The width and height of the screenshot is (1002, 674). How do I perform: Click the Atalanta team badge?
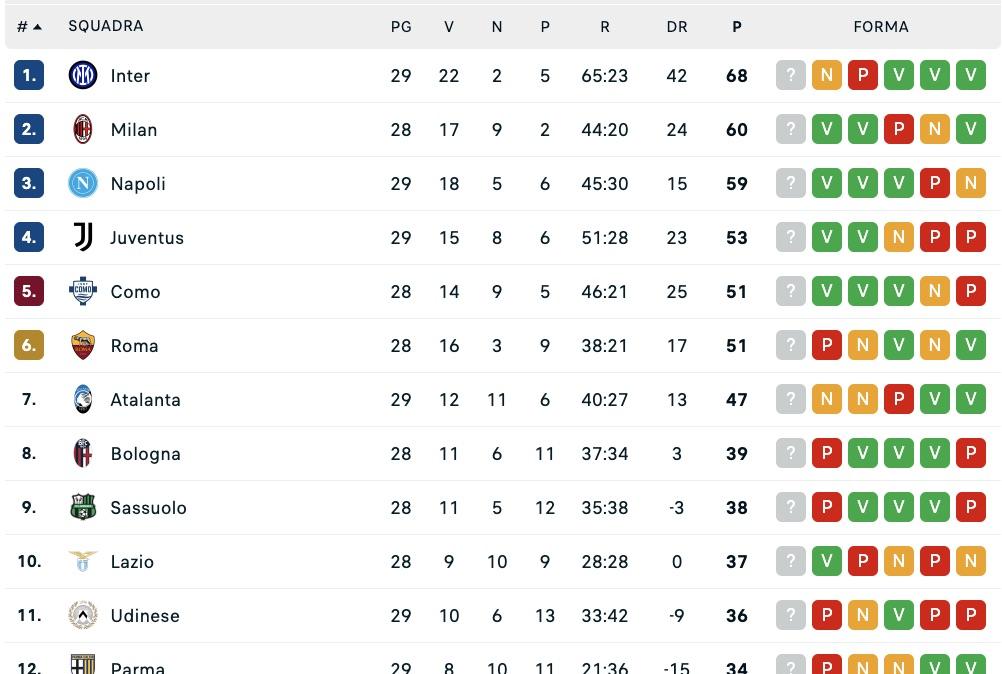coord(82,399)
